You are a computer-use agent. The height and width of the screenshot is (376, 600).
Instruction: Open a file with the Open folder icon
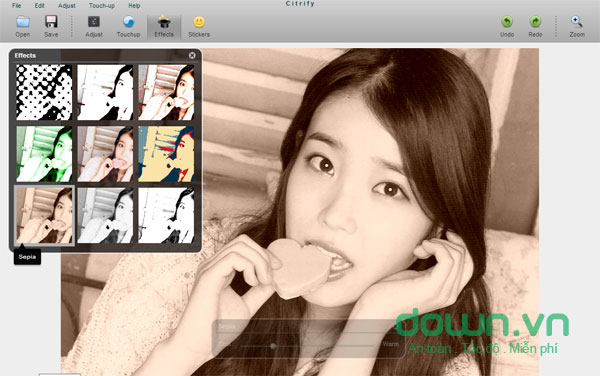click(23, 26)
